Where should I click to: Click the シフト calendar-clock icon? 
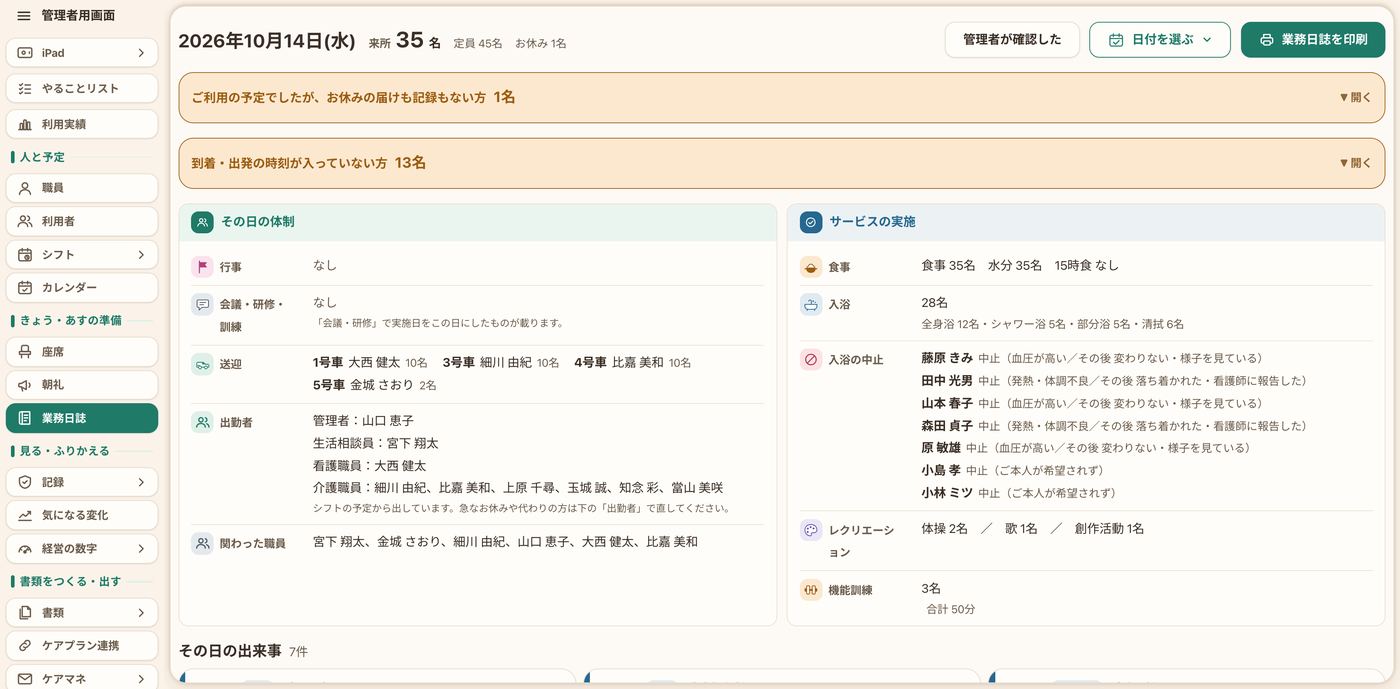(x=25, y=255)
